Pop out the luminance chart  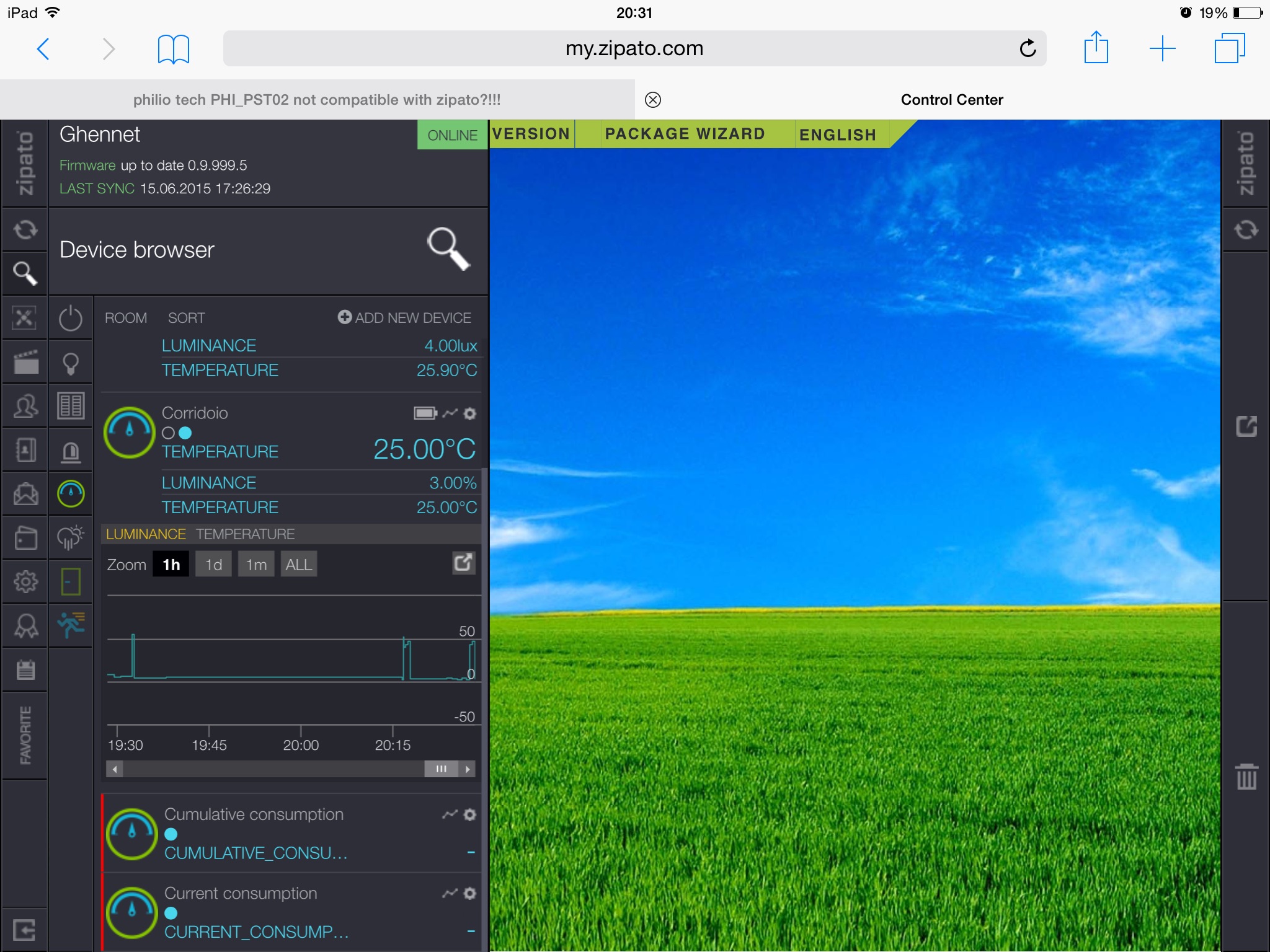click(463, 563)
